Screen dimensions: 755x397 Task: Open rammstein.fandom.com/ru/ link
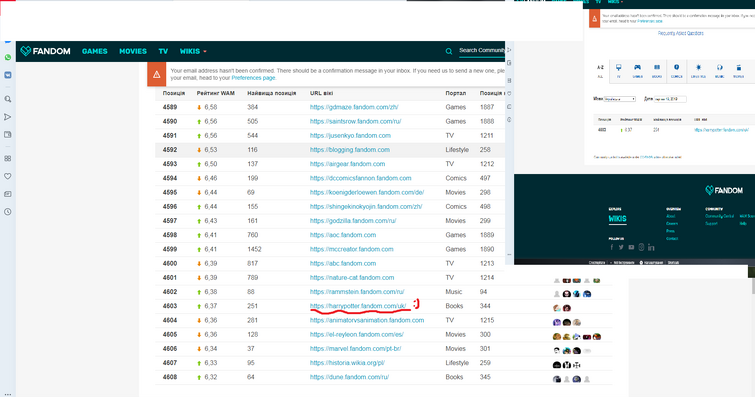click(x=357, y=292)
